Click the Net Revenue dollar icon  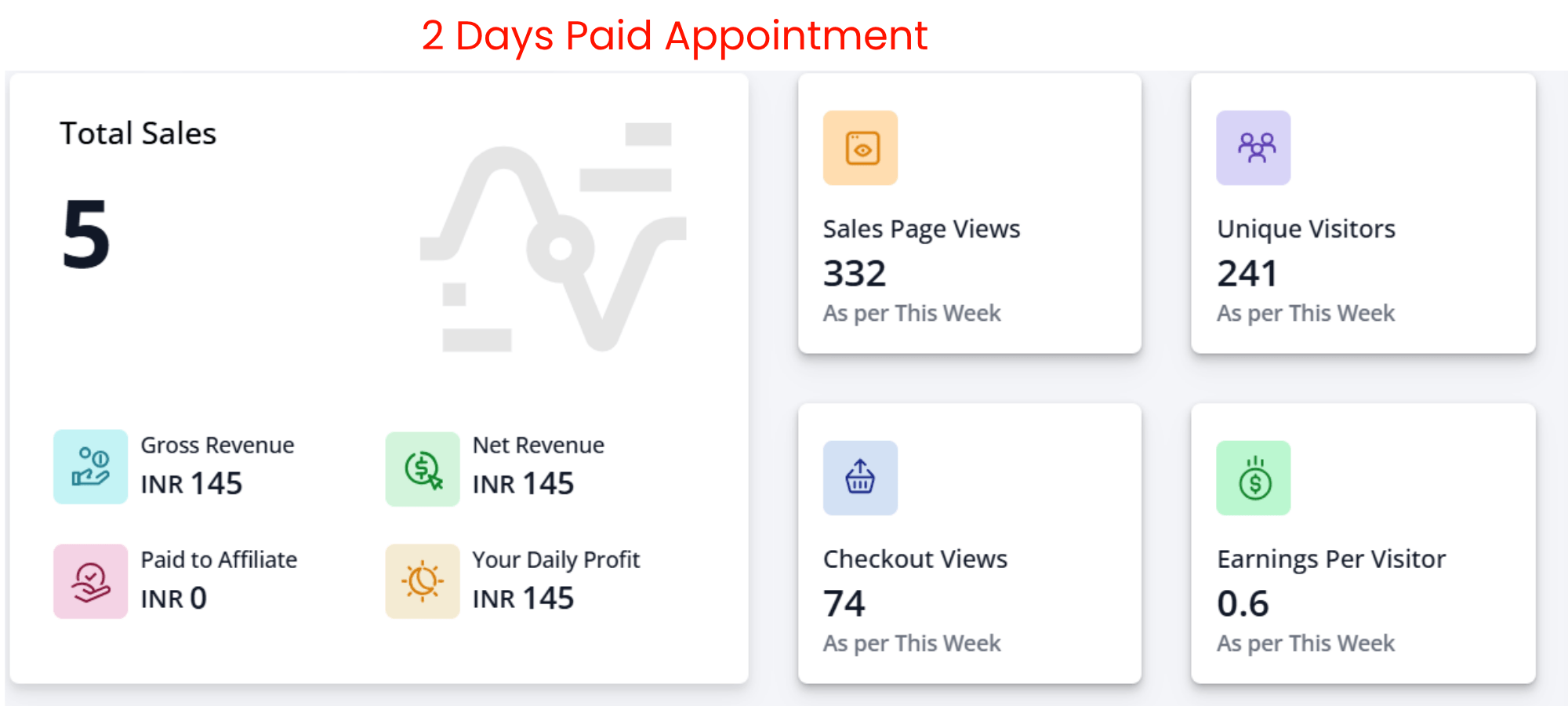[x=422, y=469]
